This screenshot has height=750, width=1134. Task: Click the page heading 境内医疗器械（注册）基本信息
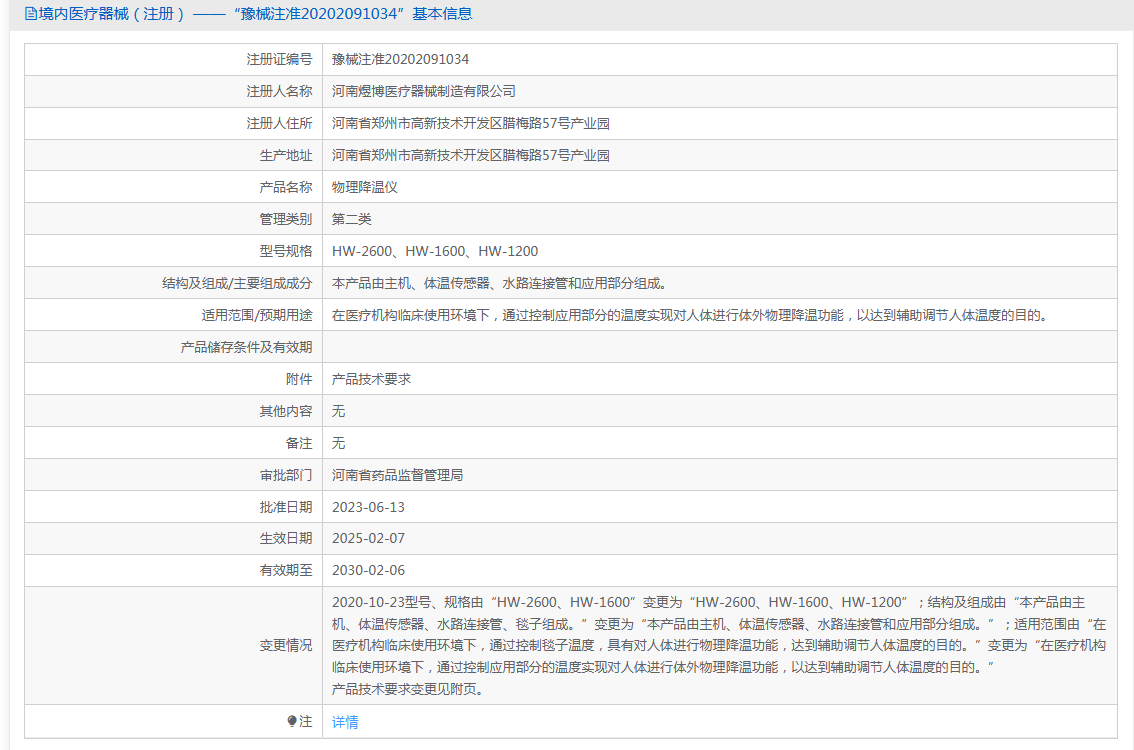248,14
